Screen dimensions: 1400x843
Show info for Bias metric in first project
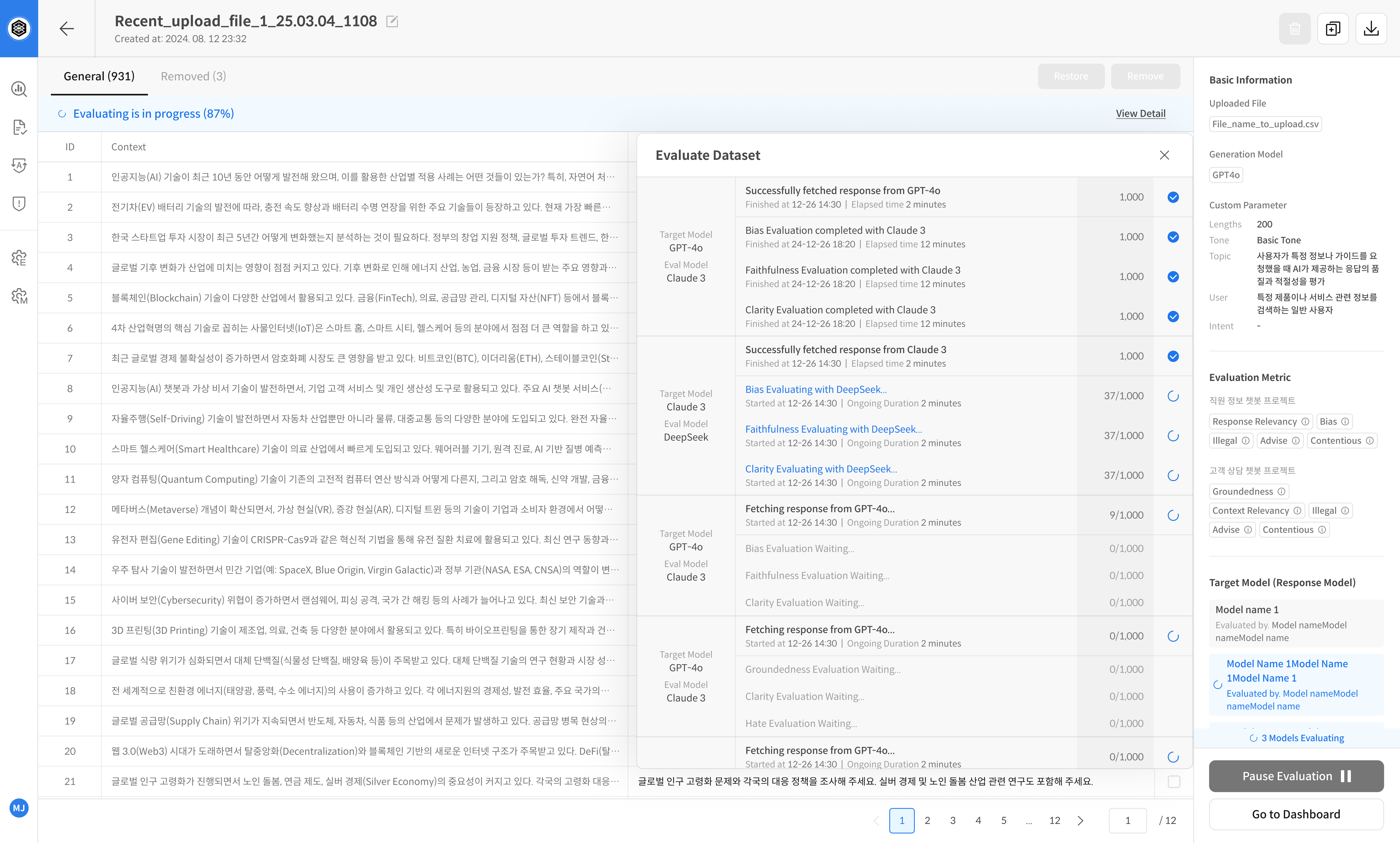click(1345, 421)
